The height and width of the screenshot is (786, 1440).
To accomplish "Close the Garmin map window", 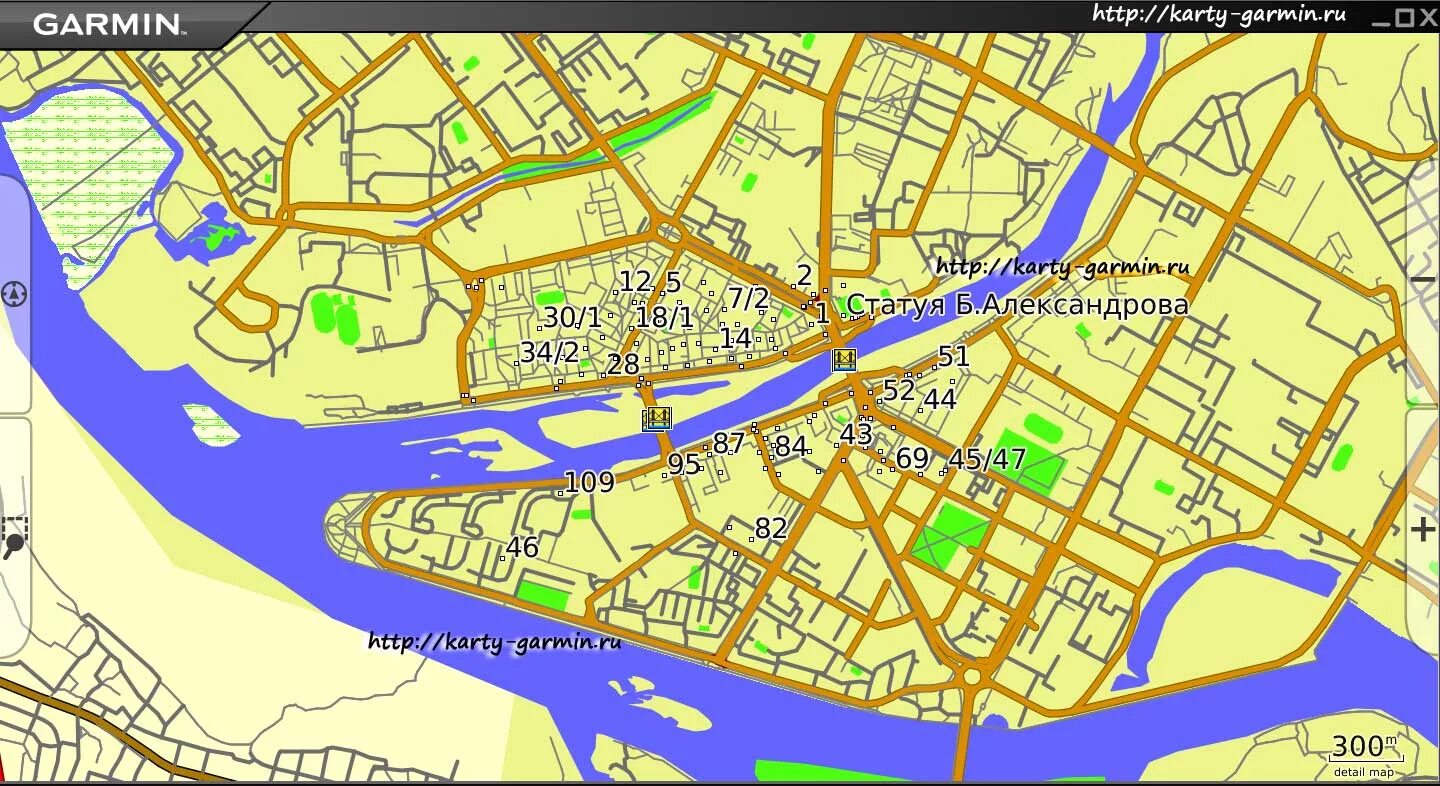I will point(1427,17).
